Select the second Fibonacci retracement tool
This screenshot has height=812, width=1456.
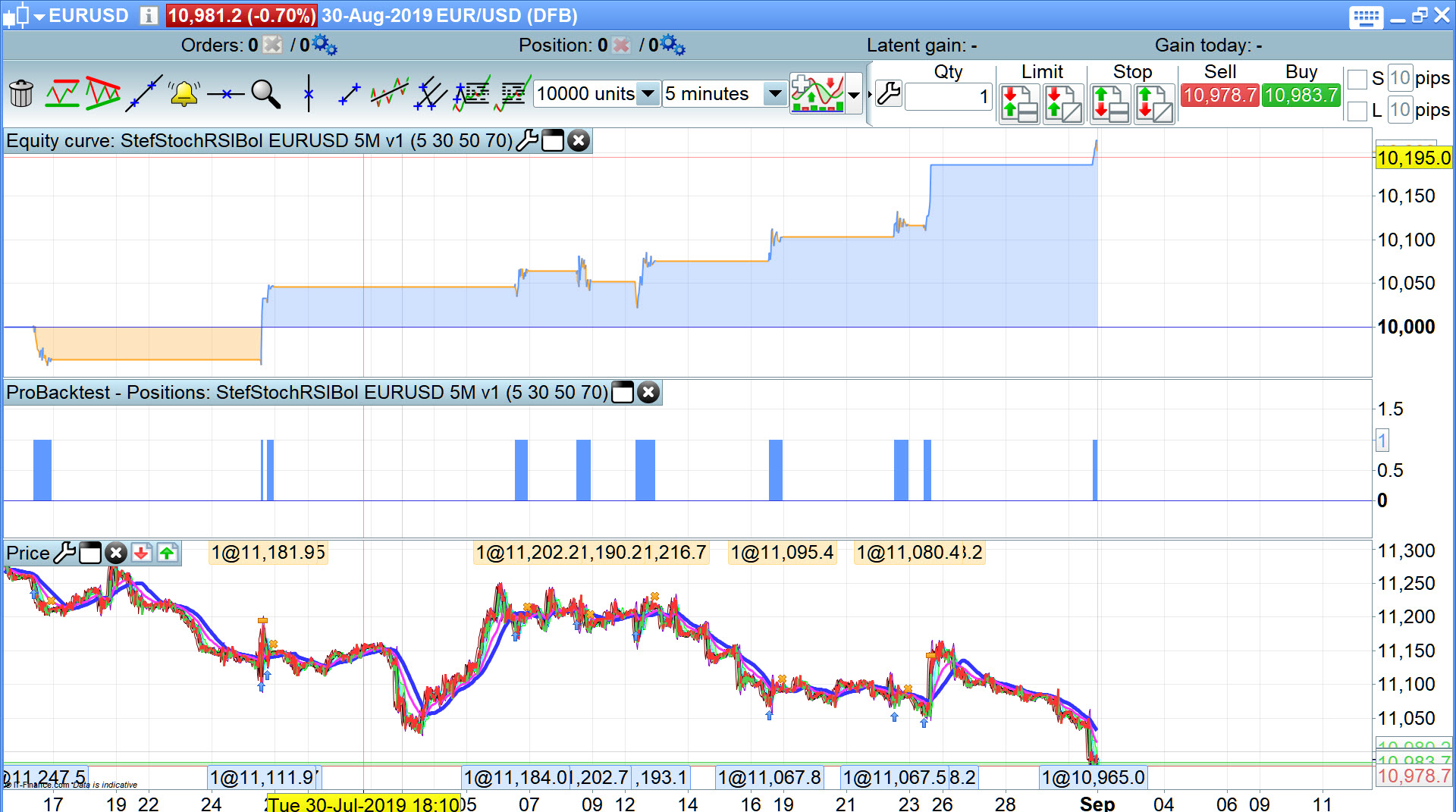click(513, 94)
